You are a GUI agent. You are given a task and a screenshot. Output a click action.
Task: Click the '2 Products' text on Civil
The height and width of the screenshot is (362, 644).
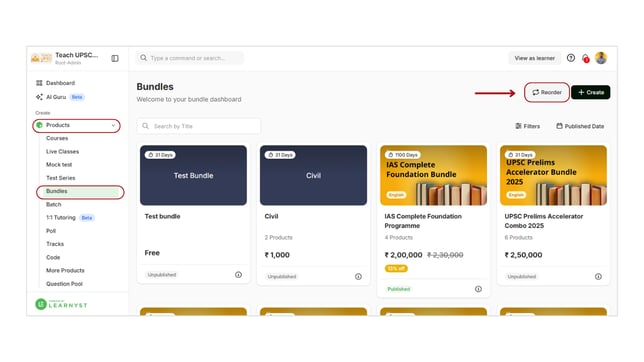click(x=278, y=237)
